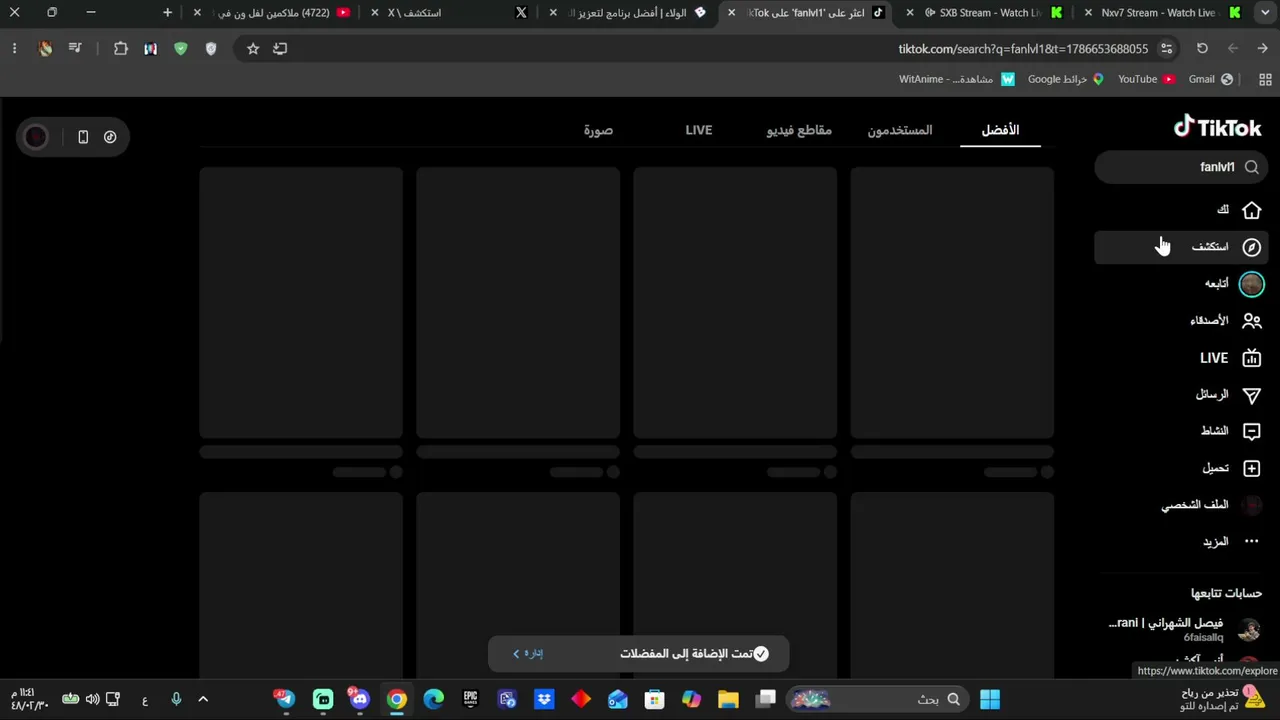Open Messages (الرسائل) paper plane icon
This screenshot has width=1280, height=720.
coord(1251,395)
